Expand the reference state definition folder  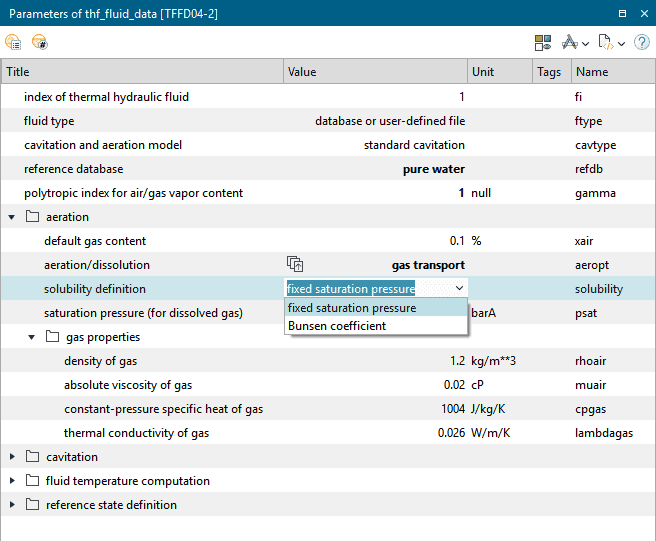(11, 505)
